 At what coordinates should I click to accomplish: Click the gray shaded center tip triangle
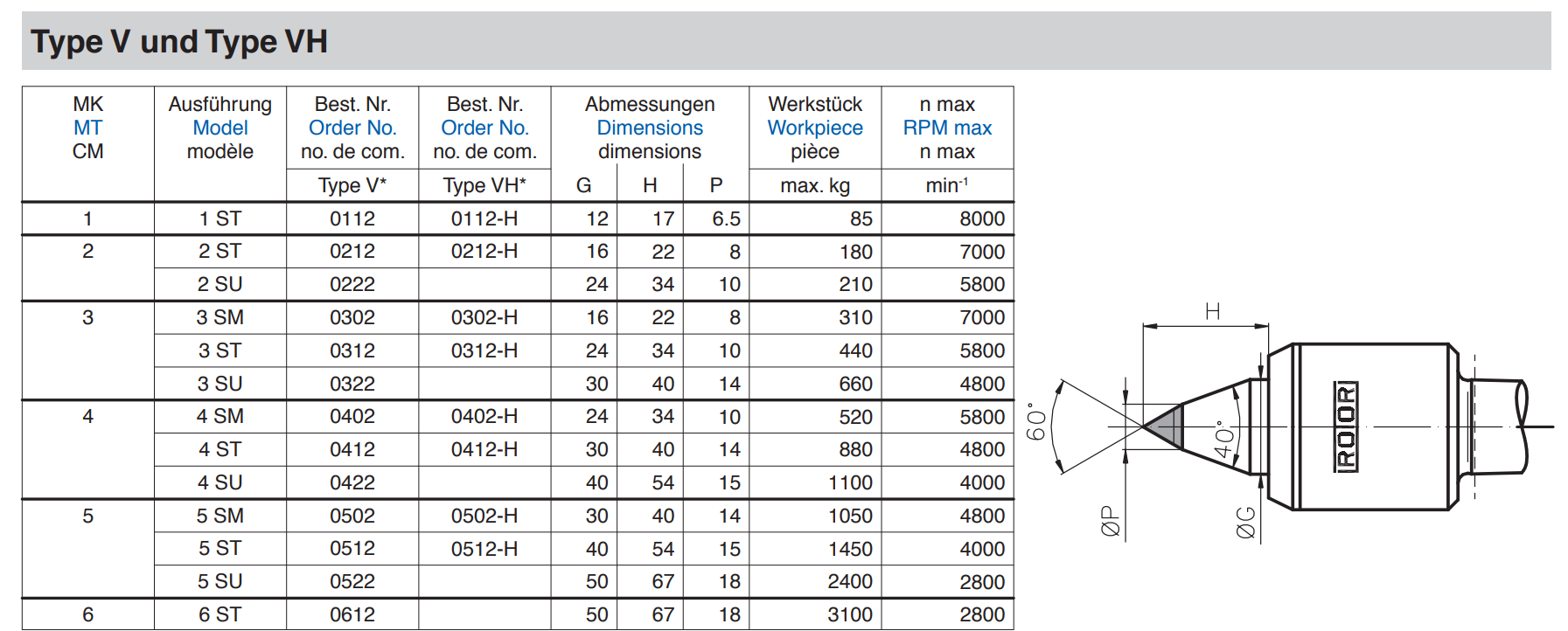pos(1167,427)
